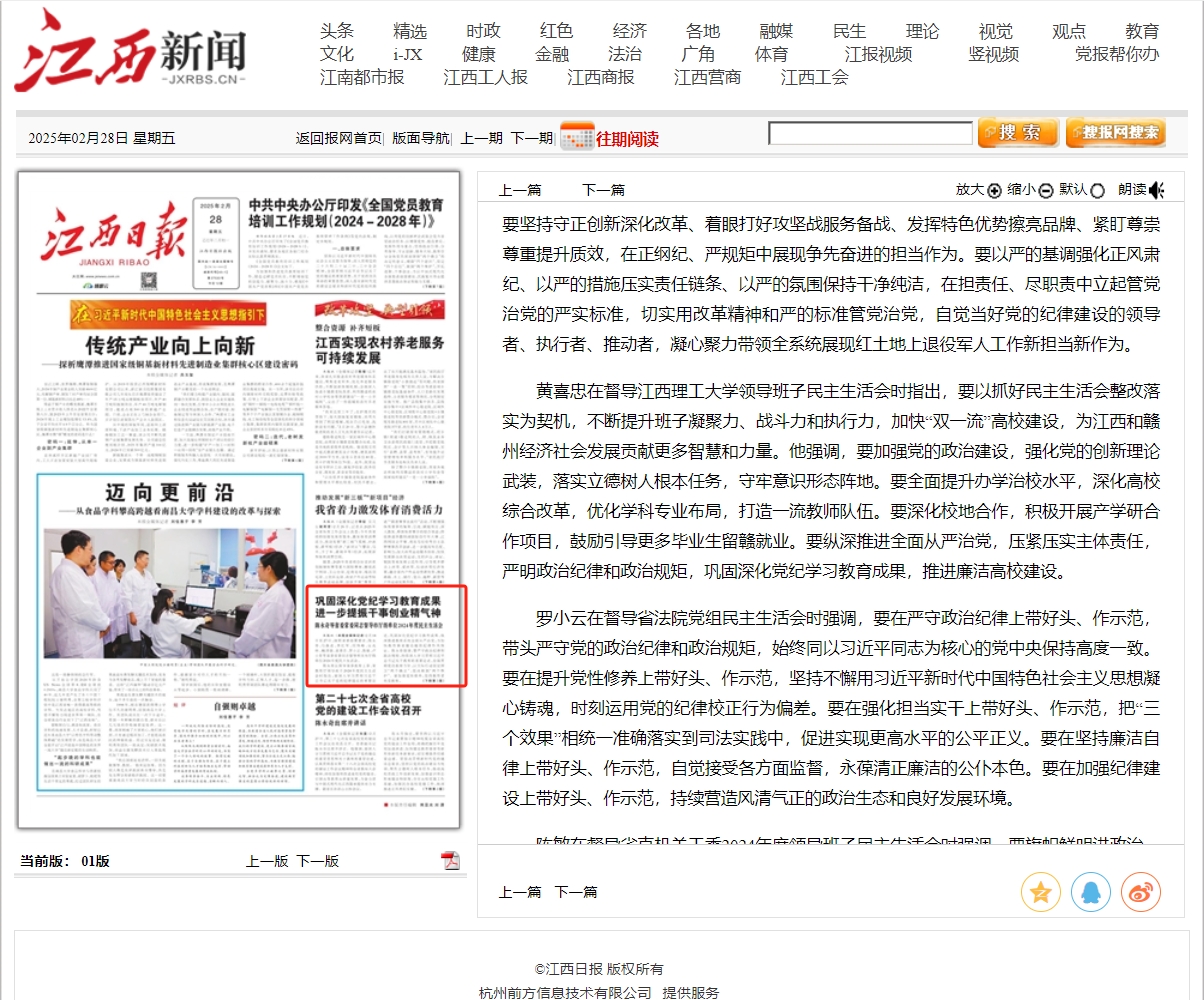Share article to Weibo
Screen dimensions: 1204x1000
(1140, 892)
